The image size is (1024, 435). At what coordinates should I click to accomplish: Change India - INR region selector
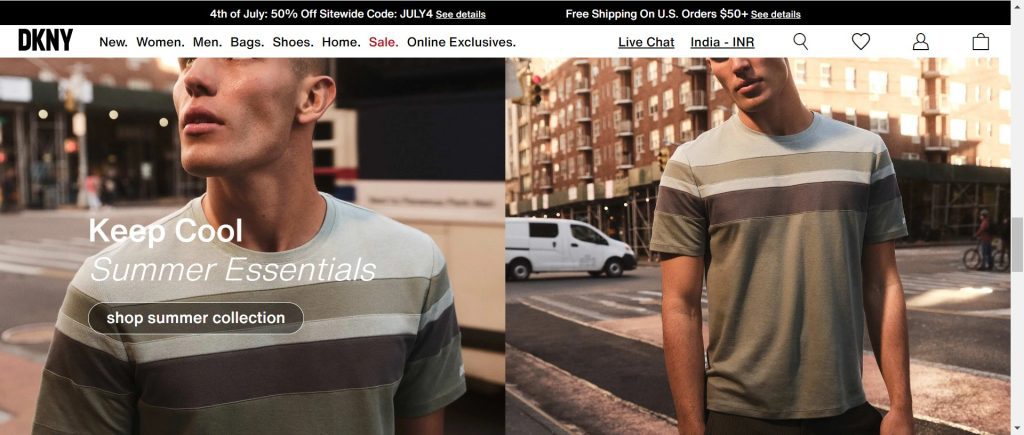click(x=722, y=42)
